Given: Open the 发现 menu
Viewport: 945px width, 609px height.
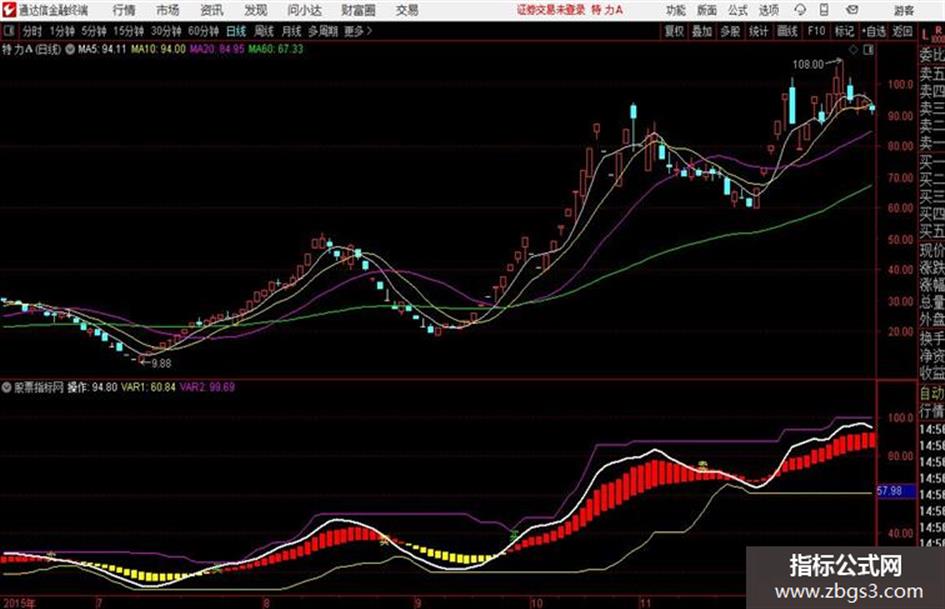Looking at the screenshot, I should click(256, 10).
